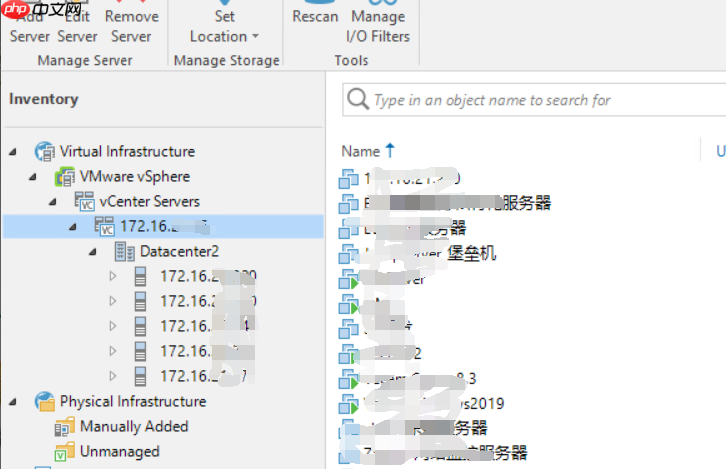
Task: Collapse the selected 172.16 vCenter node
Action: (73, 227)
